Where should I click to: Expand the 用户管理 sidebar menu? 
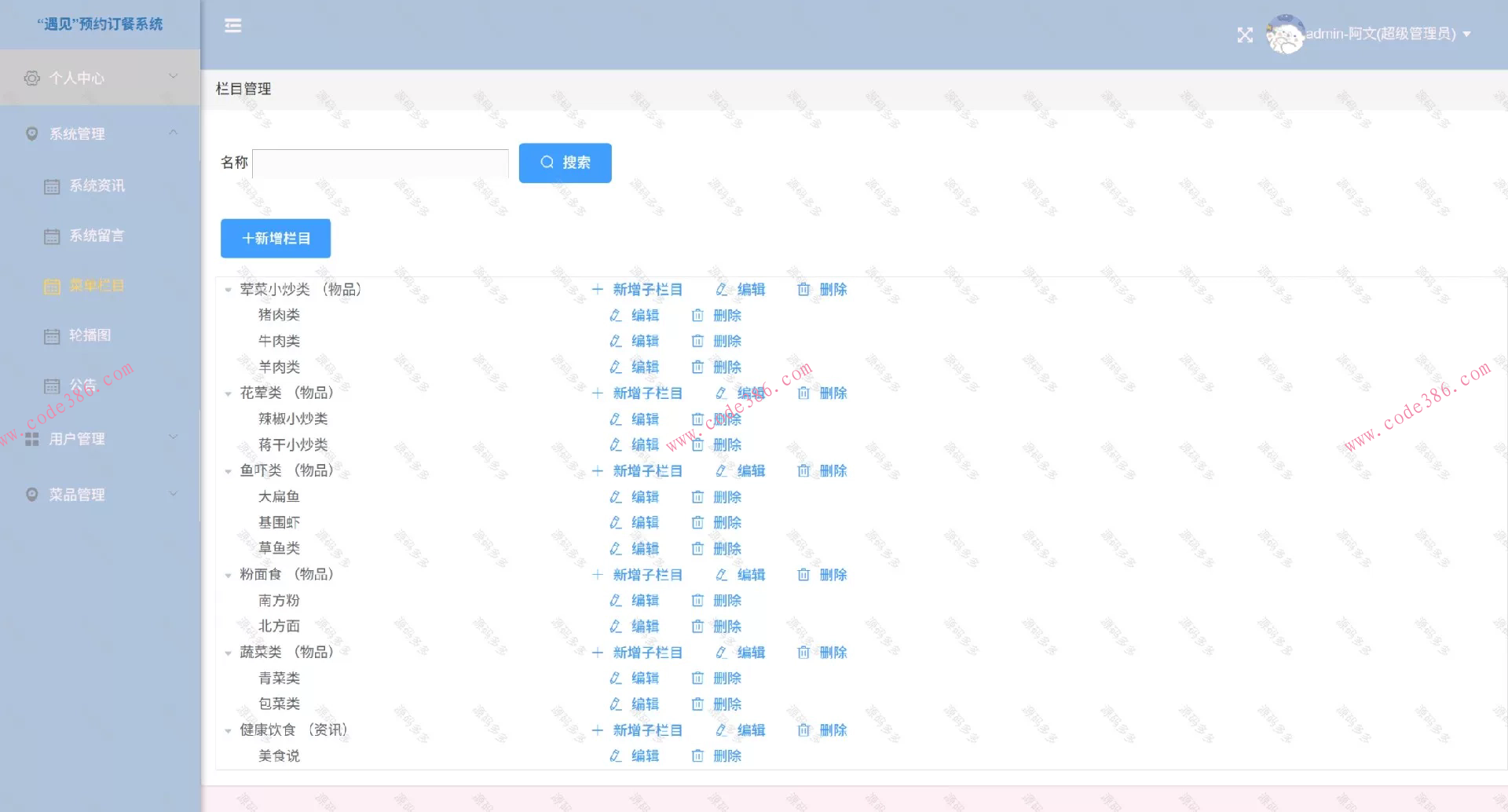[x=101, y=439]
